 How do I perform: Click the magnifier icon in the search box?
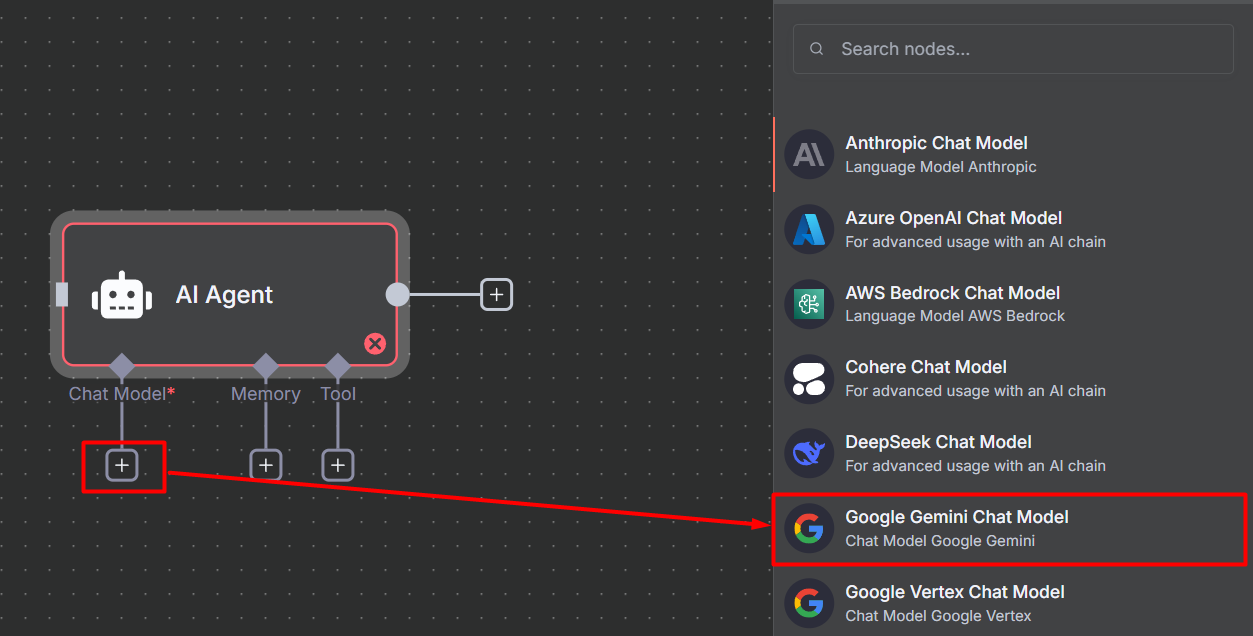pos(817,49)
